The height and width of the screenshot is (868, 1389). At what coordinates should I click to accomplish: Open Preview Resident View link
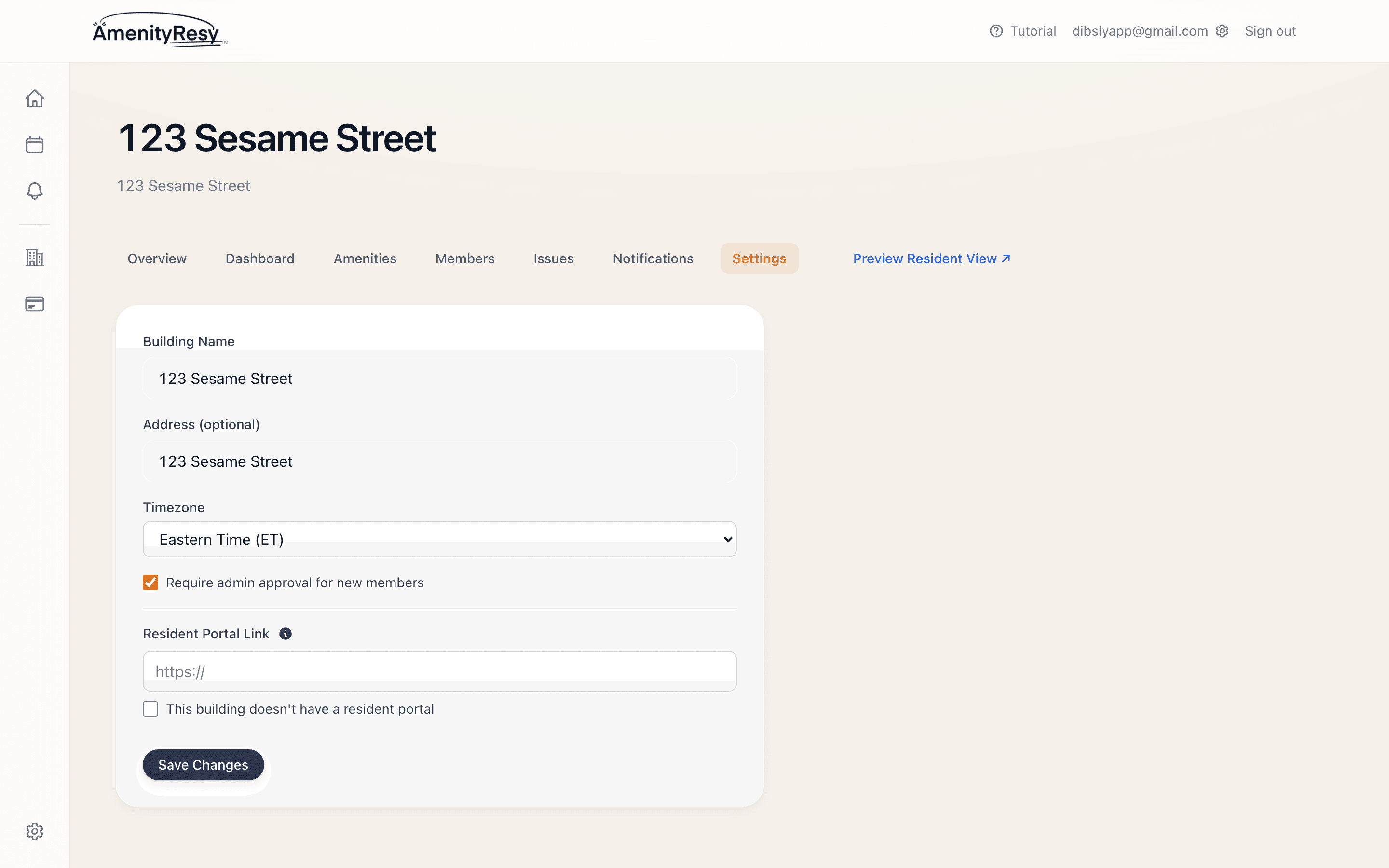tap(932, 258)
